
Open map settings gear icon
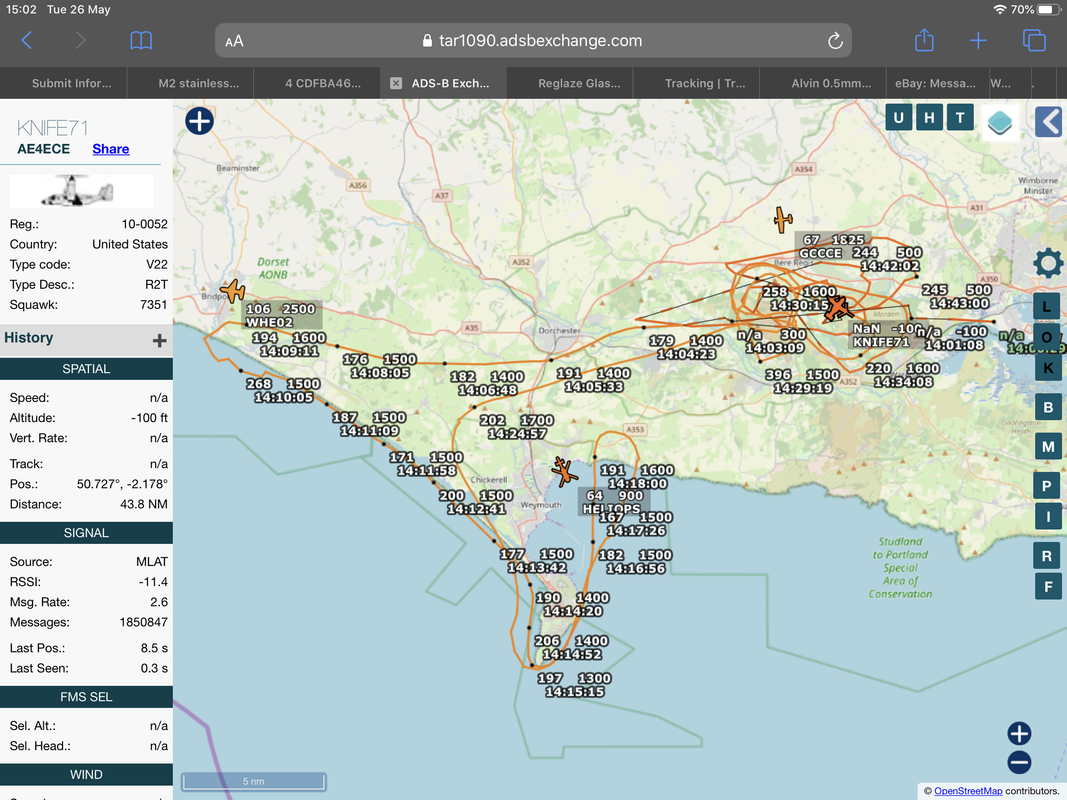pyautogui.click(x=1048, y=263)
